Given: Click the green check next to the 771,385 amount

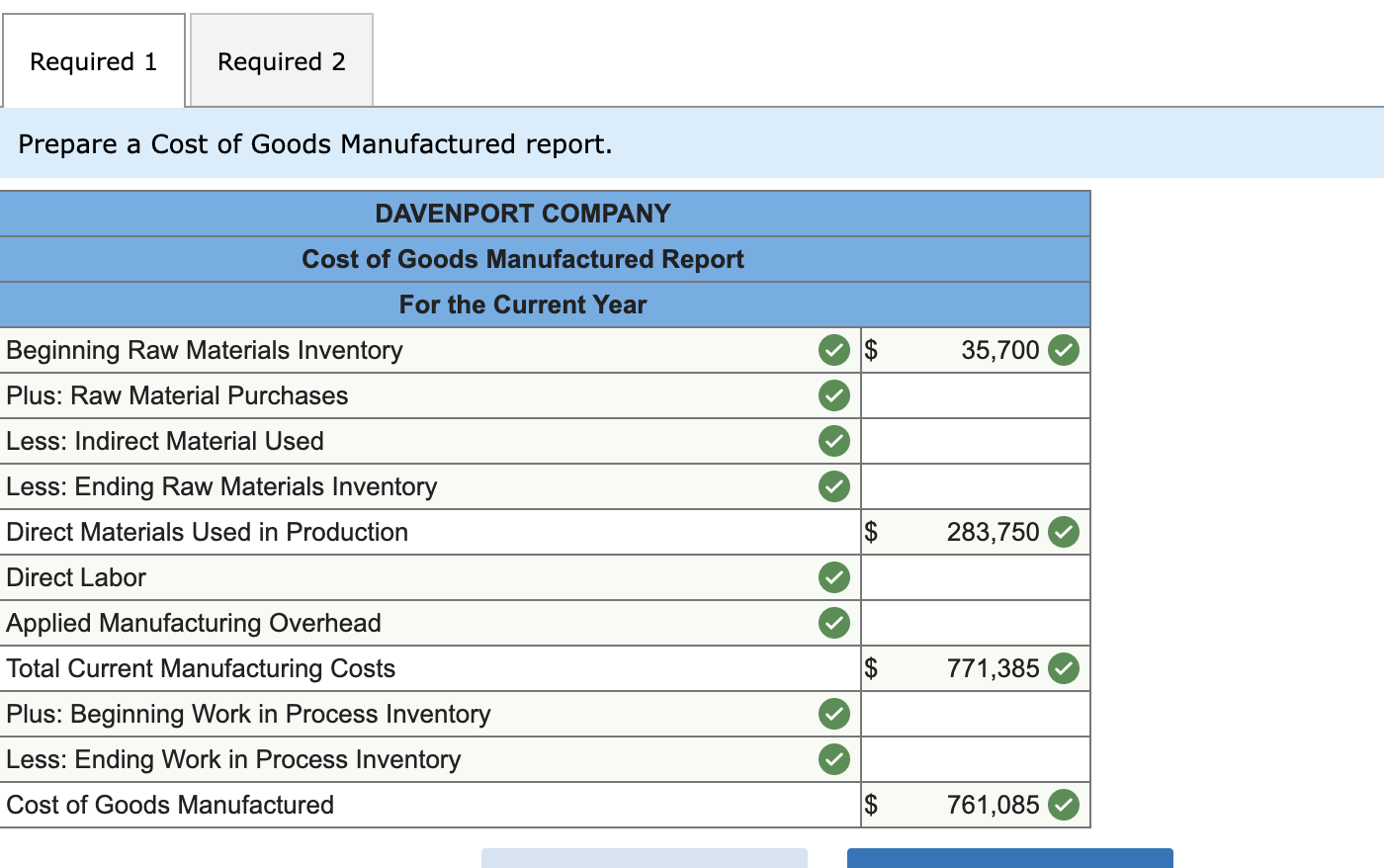Looking at the screenshot, I should pyautogui.click(x=1064, y=668).
